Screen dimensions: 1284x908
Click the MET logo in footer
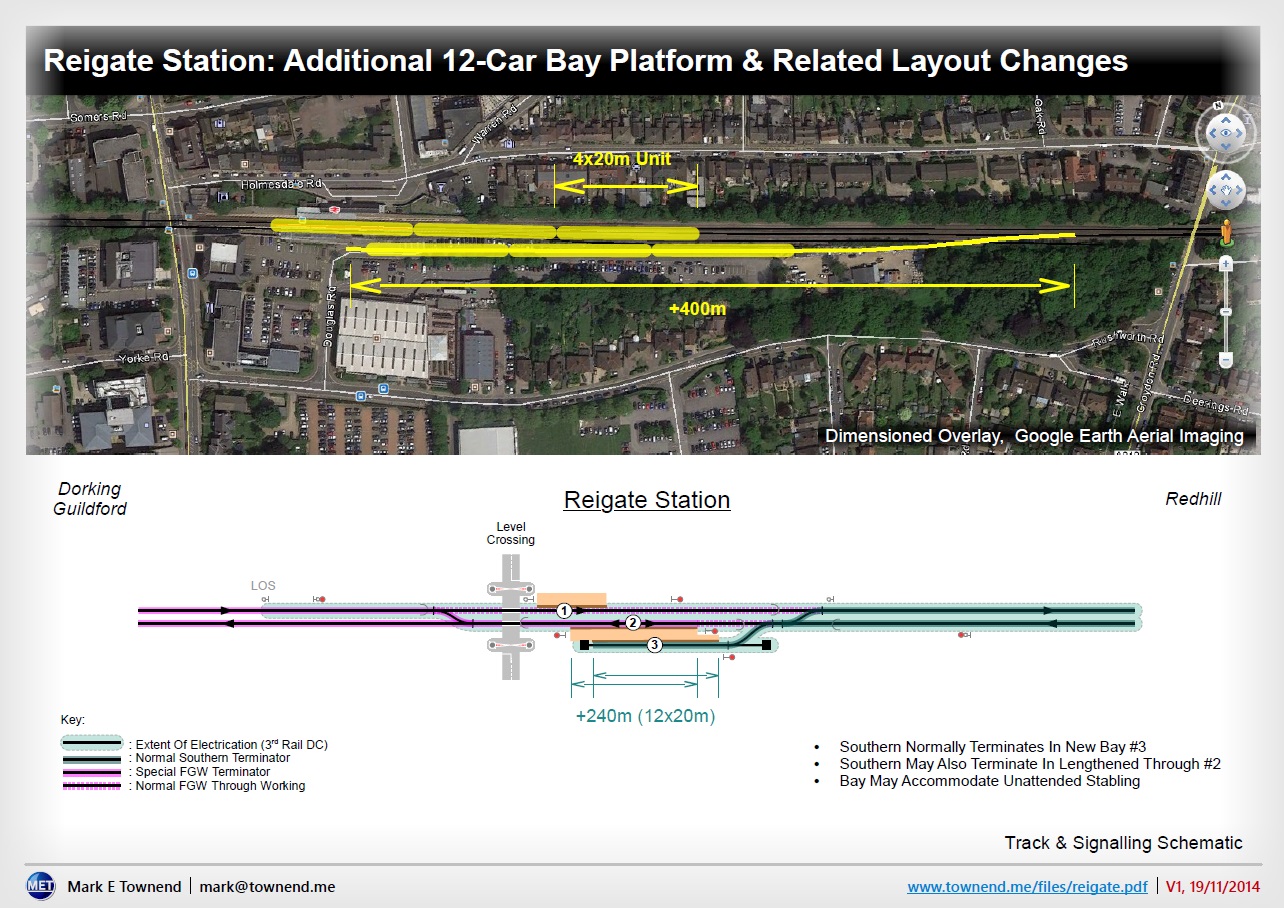pyautogui.click(x=40, y=886)
